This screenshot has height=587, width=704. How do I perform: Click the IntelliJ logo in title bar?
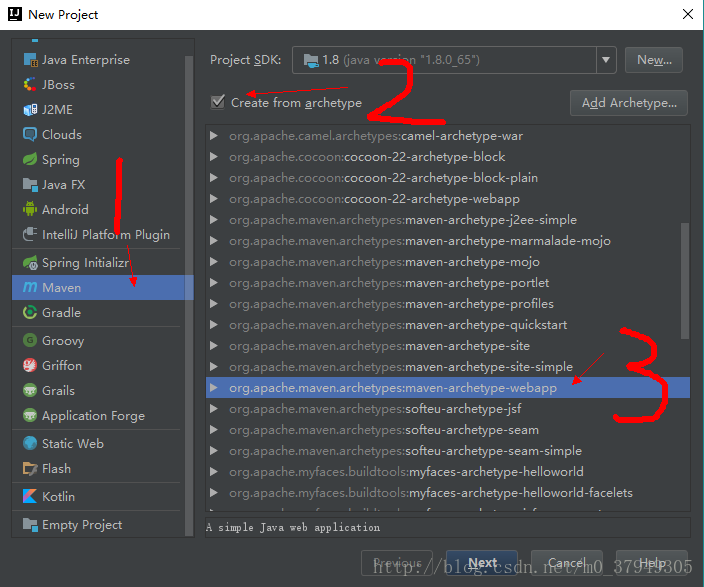click(x=15, y=14)
